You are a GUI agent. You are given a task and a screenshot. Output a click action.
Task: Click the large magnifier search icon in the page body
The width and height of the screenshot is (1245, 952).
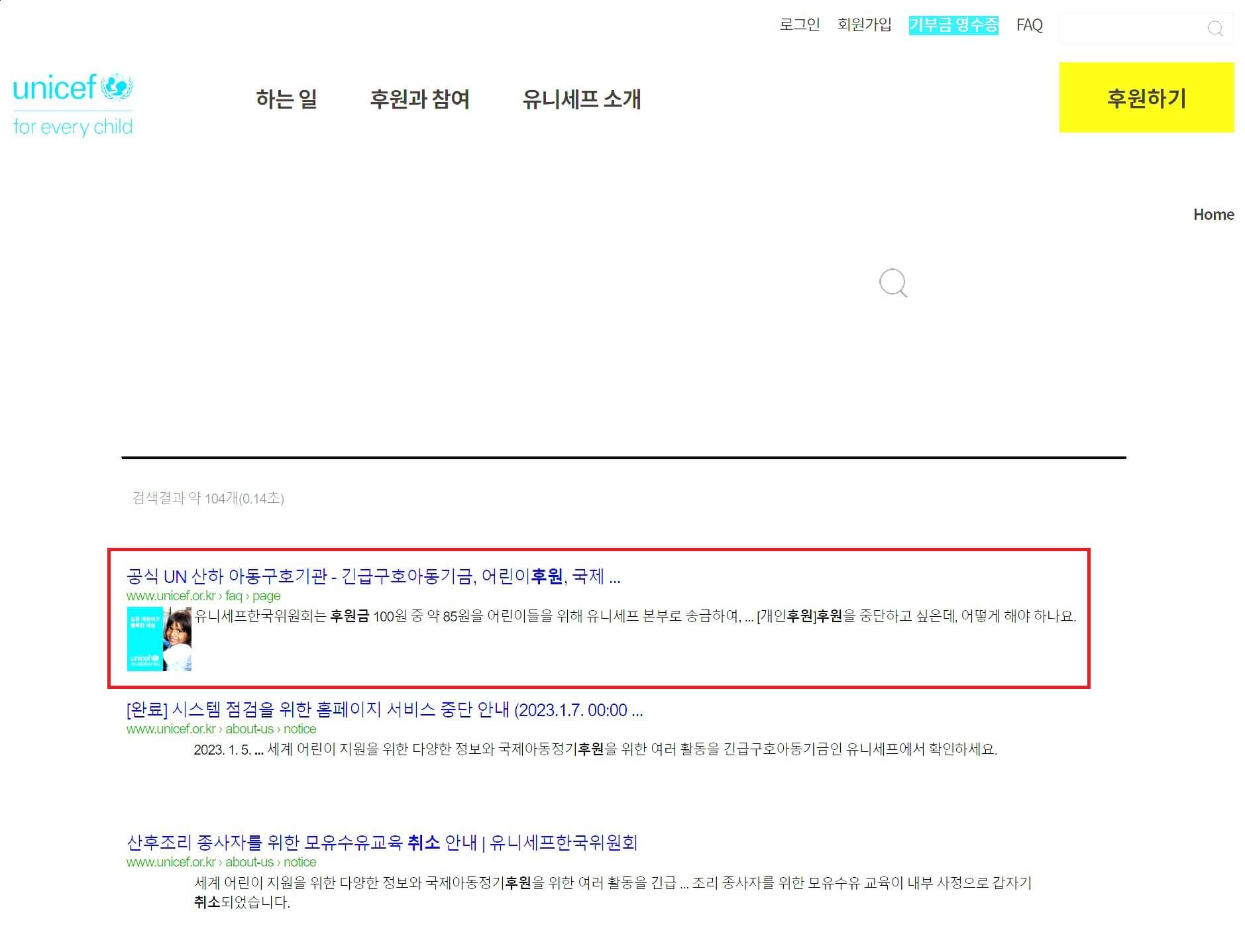(x=893, y=283)
